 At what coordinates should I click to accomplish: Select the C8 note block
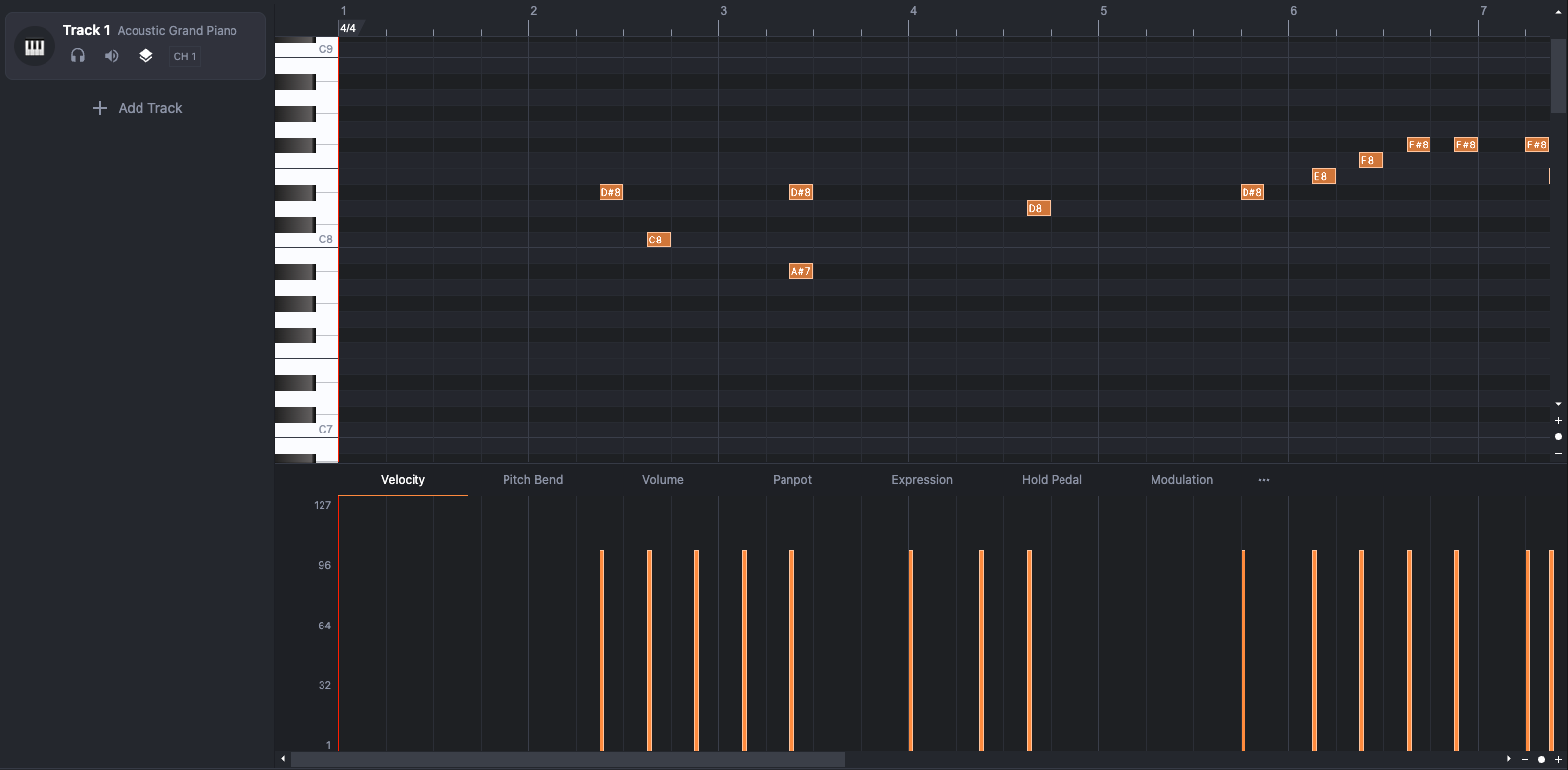pos(659,240)
